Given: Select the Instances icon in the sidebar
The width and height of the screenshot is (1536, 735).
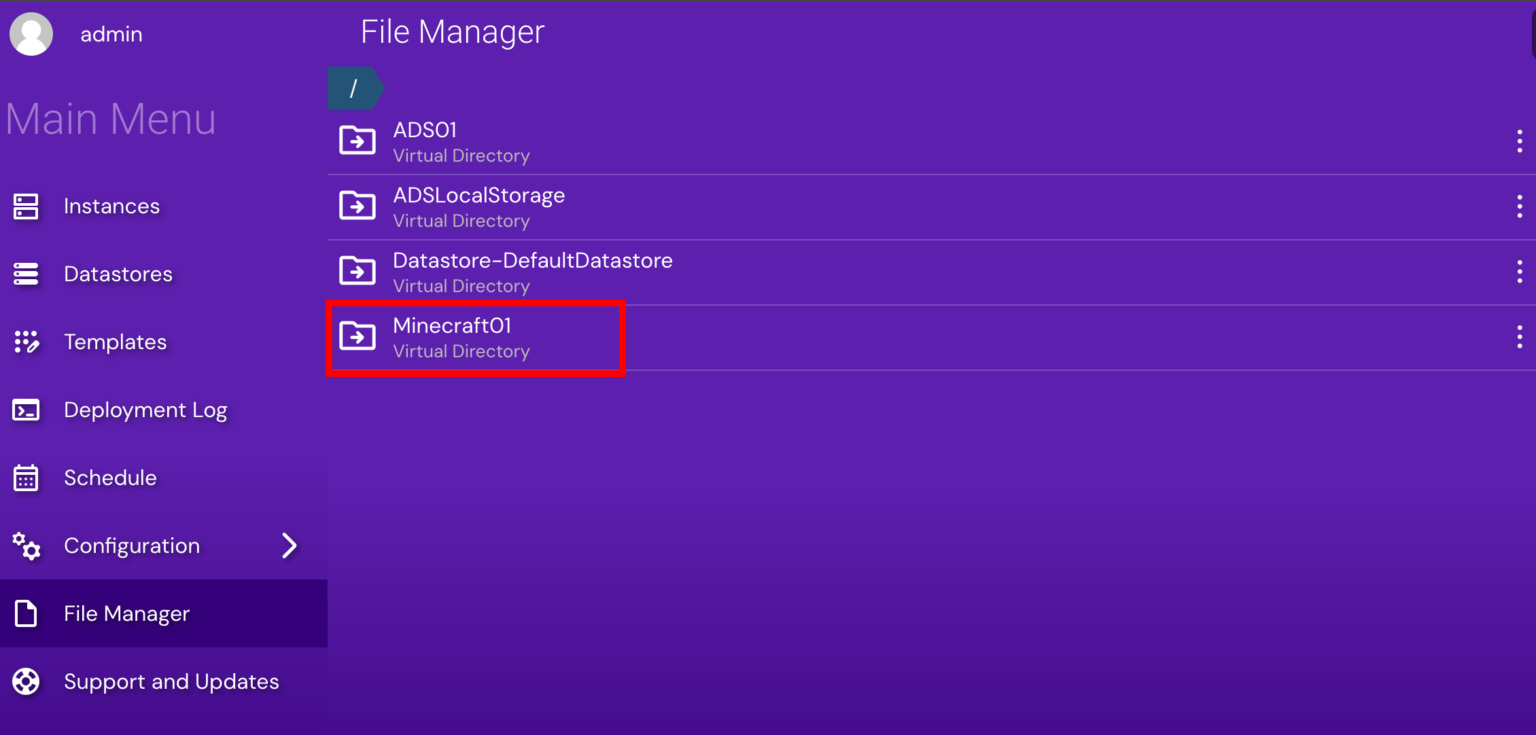Looking at the screenshot, I should click(25, 206).
